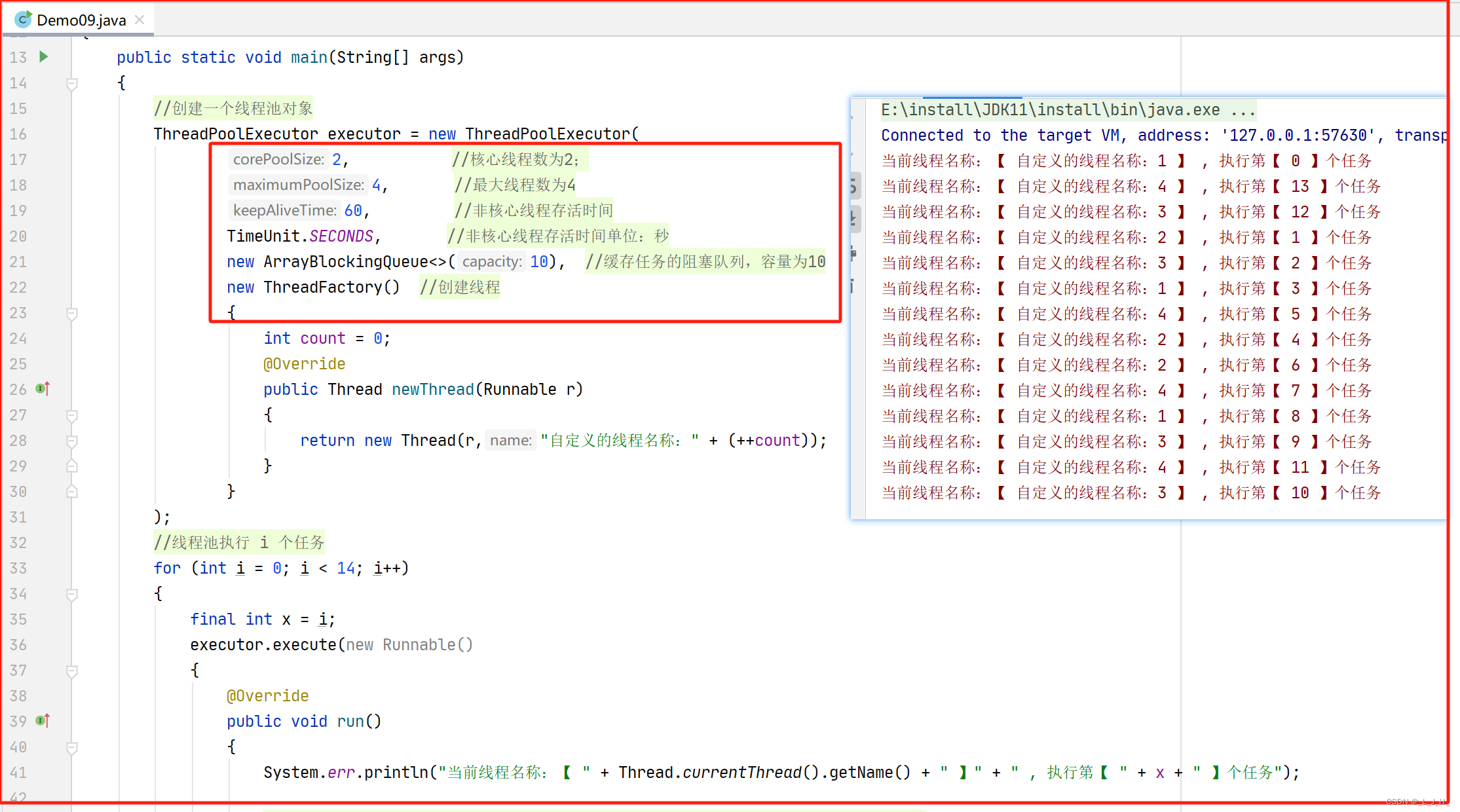The image size is (1460, 812).
Task: Click the console line for task 11
Action: point(1131,467)
